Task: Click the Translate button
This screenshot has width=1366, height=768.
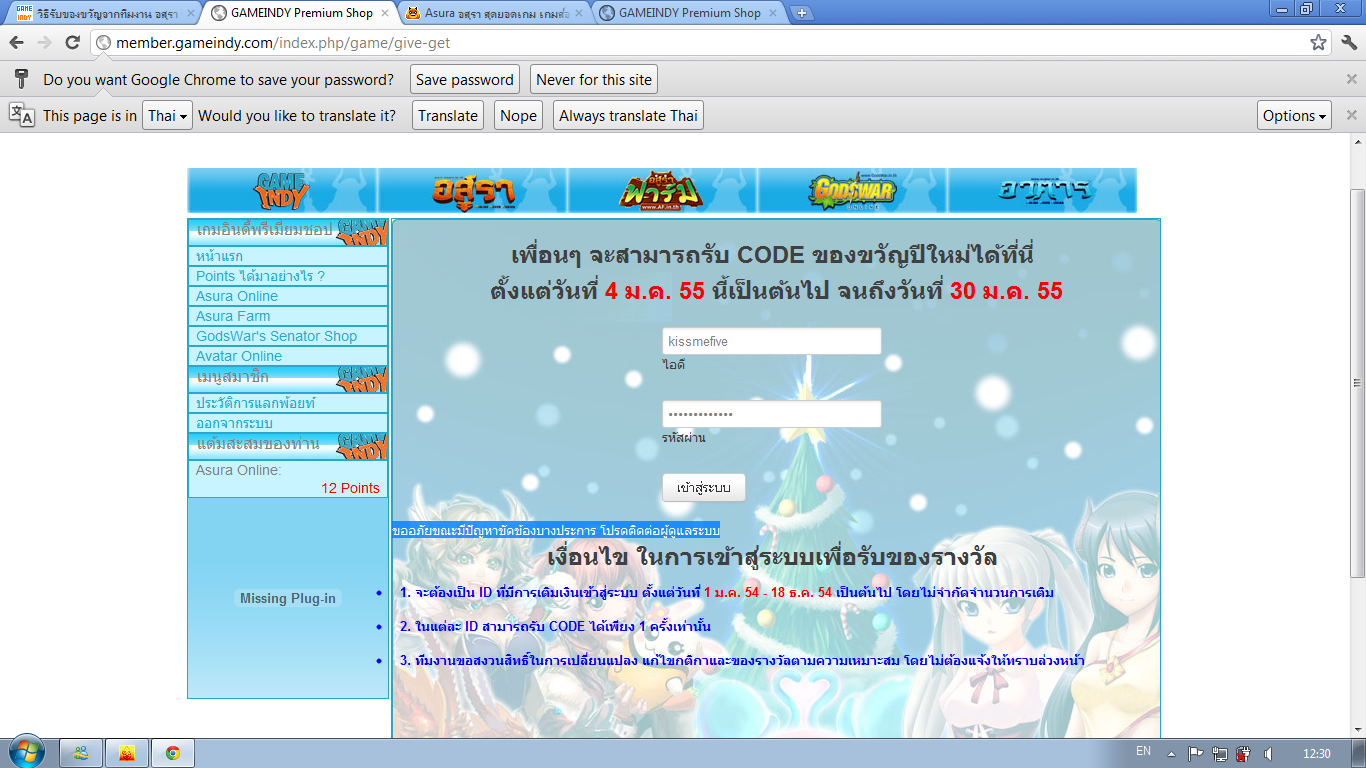Action: 447,116
